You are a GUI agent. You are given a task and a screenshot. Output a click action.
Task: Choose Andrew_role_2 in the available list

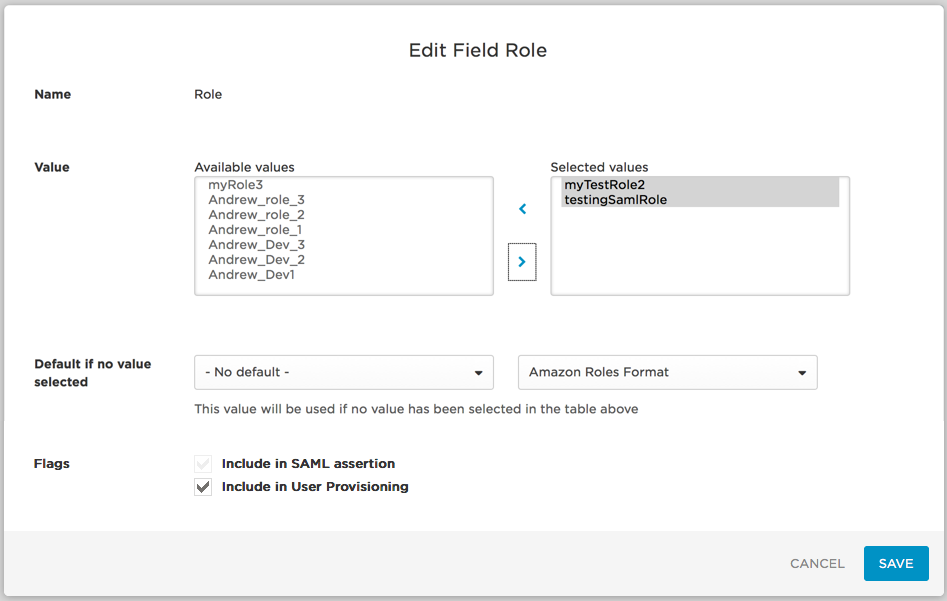coord(256,215)
